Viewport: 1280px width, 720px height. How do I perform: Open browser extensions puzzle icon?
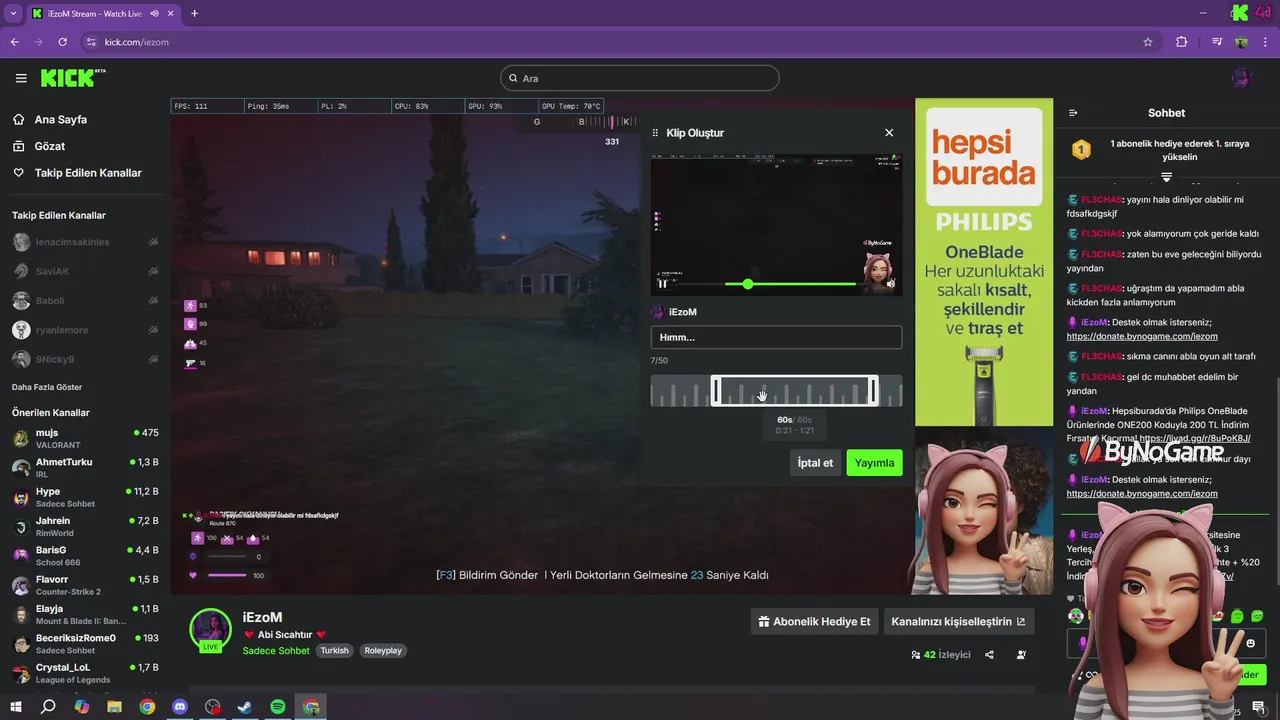(x=1182, y=42)
